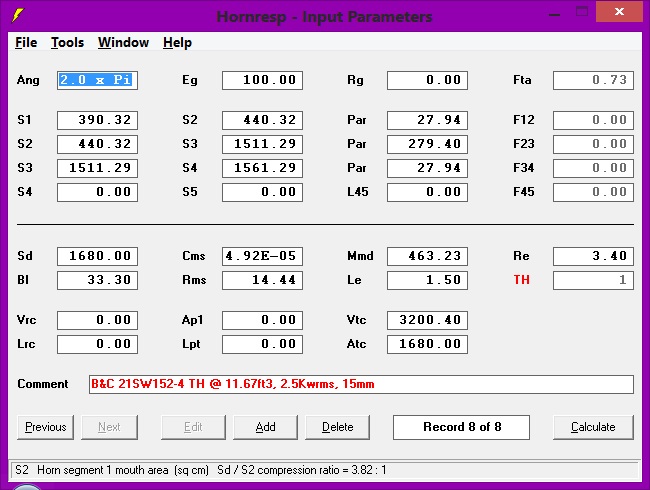Click the S5 input field

pos(262,192)
